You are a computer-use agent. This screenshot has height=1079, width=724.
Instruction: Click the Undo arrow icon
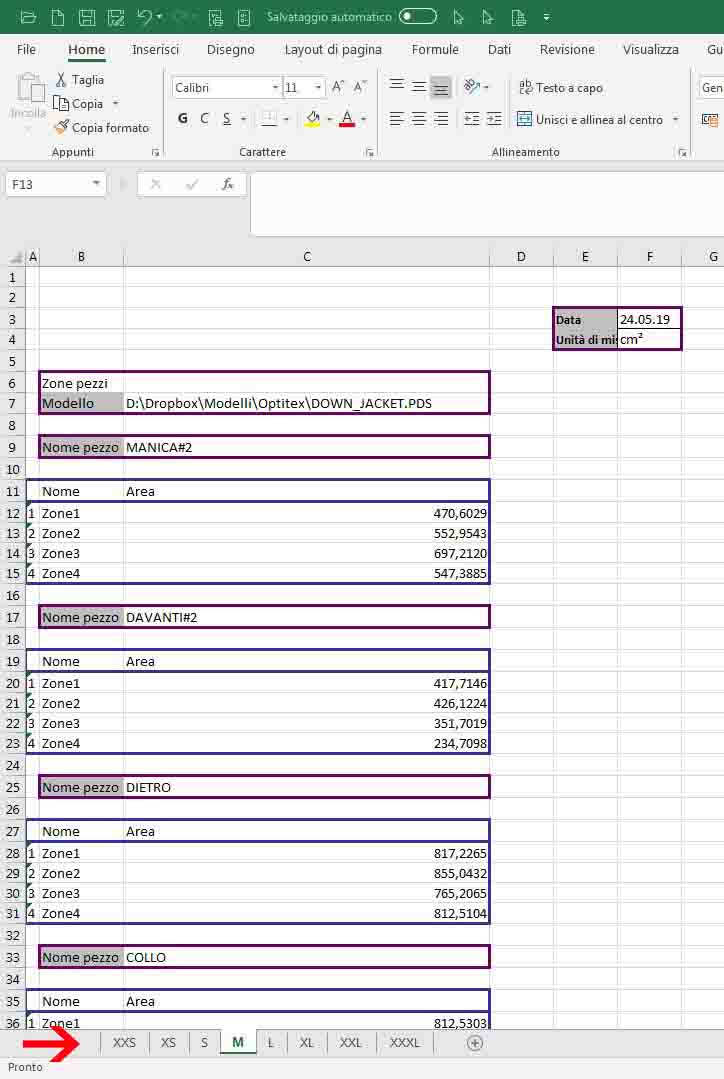pos(145,17)
